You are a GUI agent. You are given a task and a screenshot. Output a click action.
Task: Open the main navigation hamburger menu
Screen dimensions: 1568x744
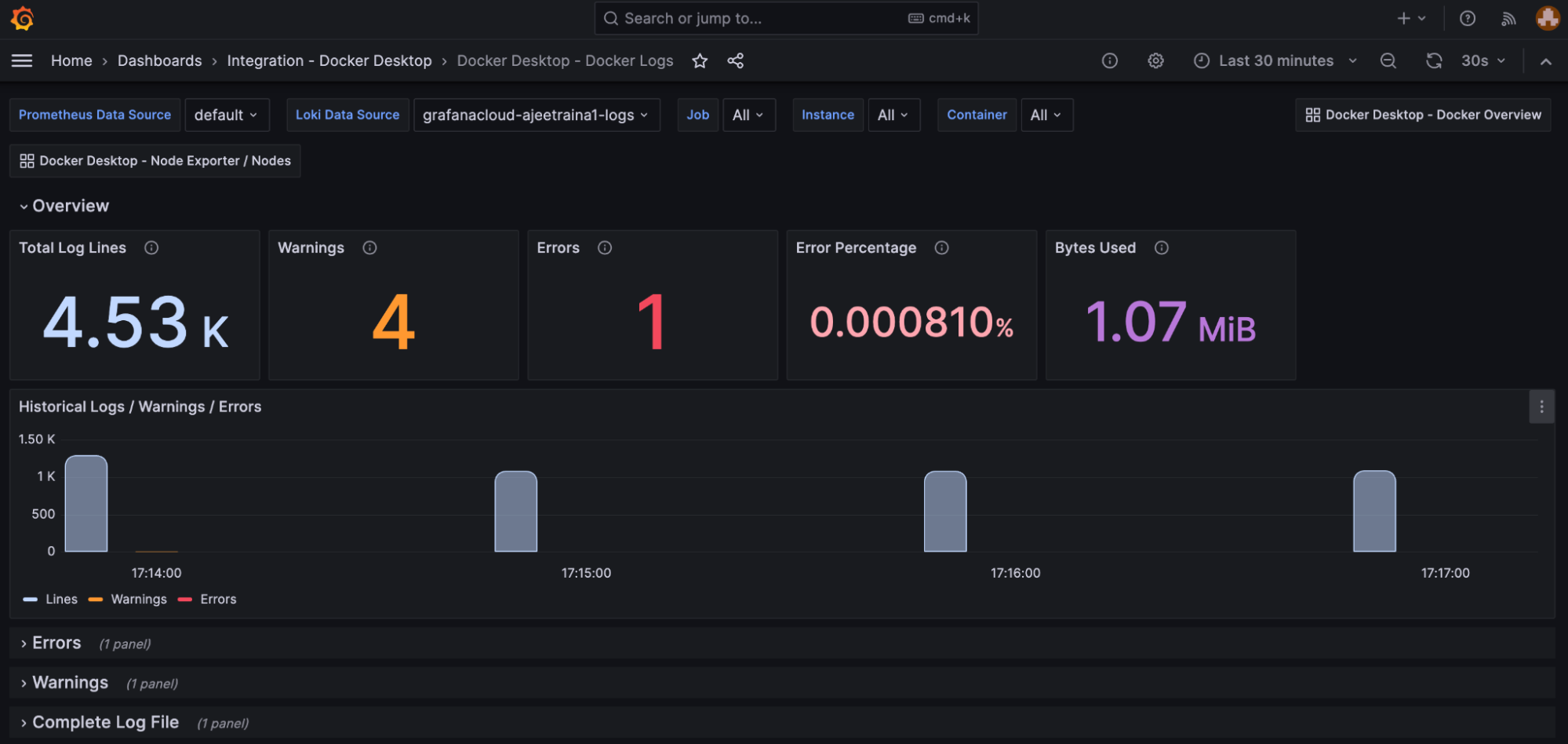point(21,60)
